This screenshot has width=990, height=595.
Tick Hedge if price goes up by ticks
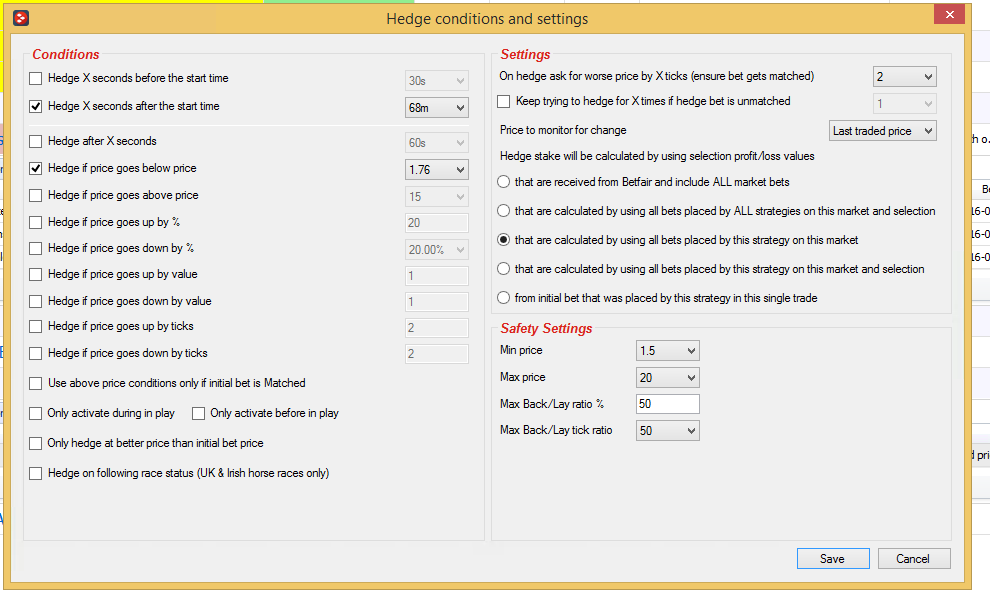coord(36,326)
